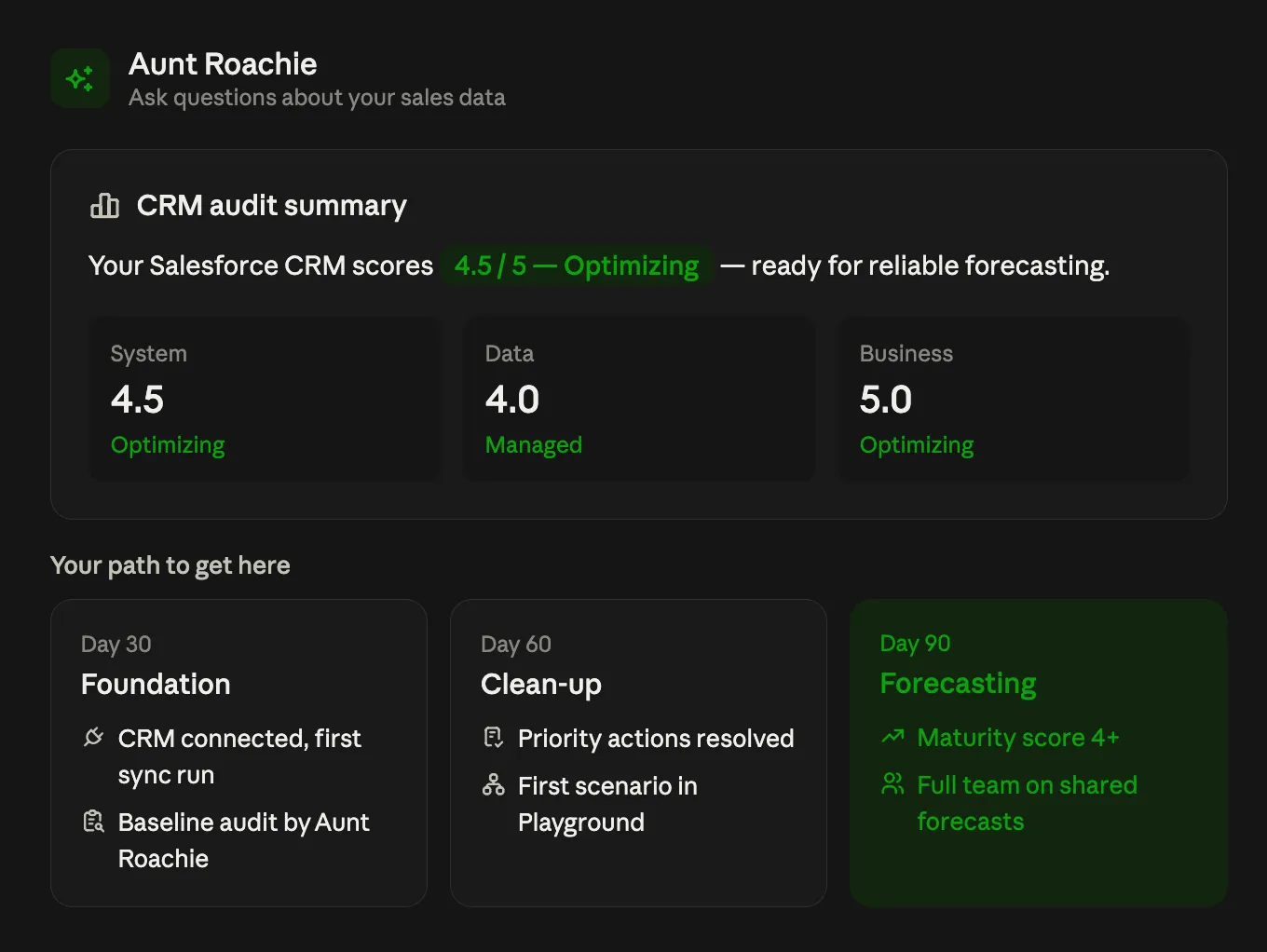Select the Day 30 Foundation card heading
This screenshot has width=1267, height=952.
pyautogui.click(x=156, y=684)
